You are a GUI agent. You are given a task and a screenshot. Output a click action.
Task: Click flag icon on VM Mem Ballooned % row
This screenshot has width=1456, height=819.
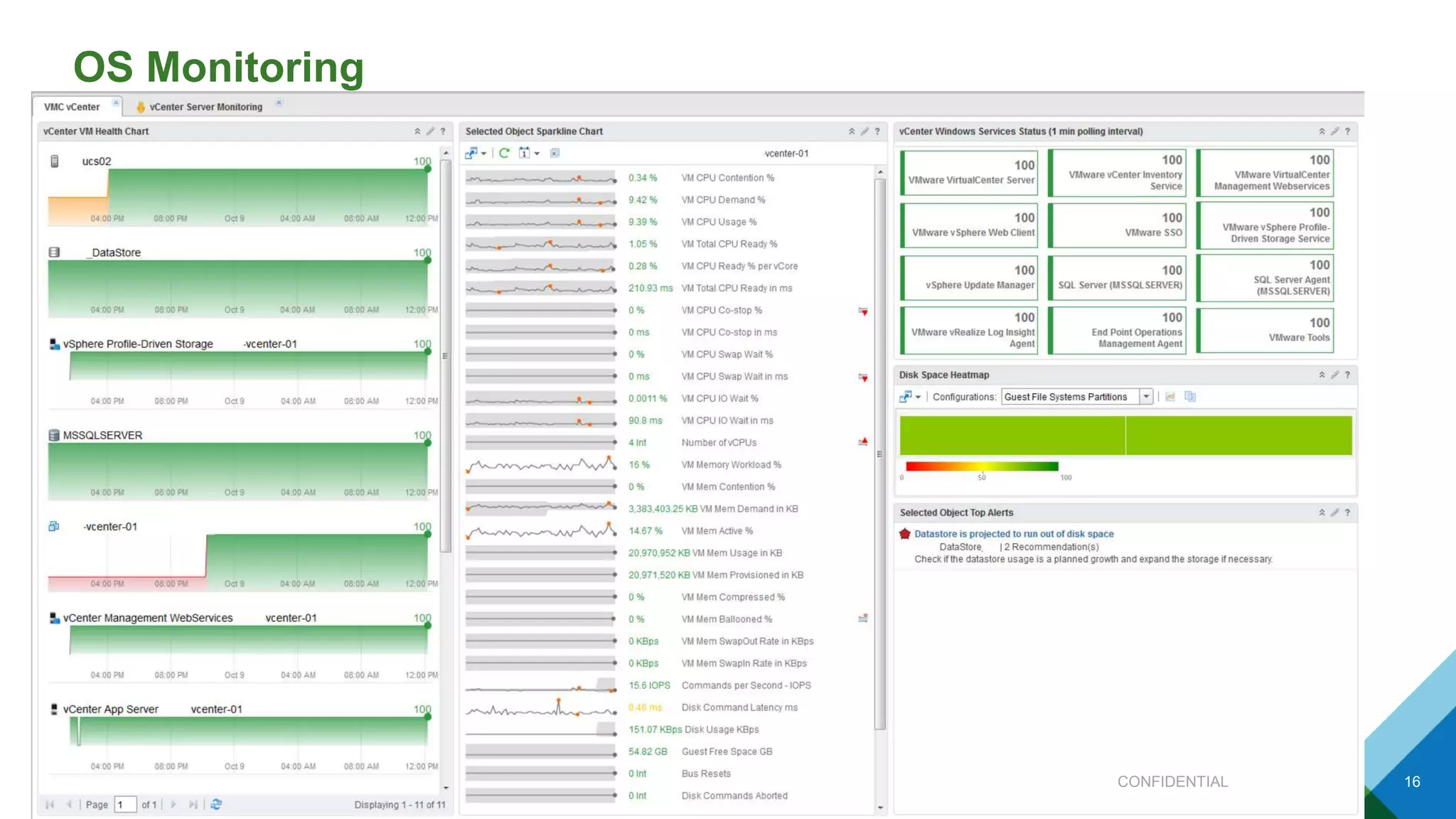point(863,619)
